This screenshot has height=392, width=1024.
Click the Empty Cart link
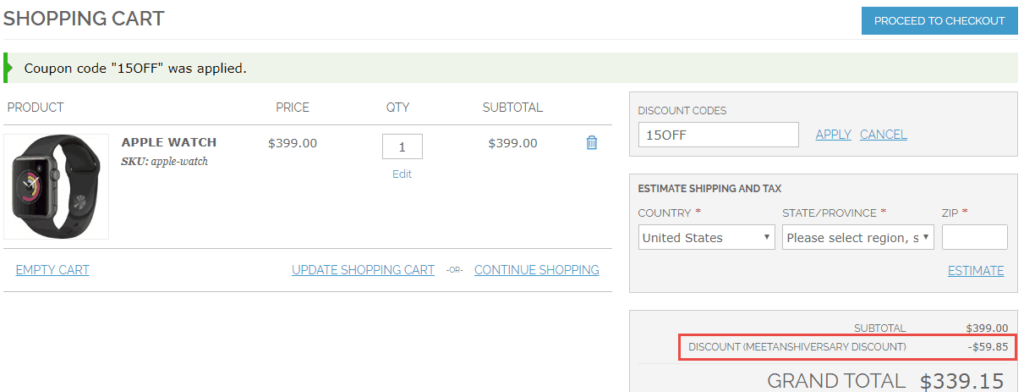52,270
